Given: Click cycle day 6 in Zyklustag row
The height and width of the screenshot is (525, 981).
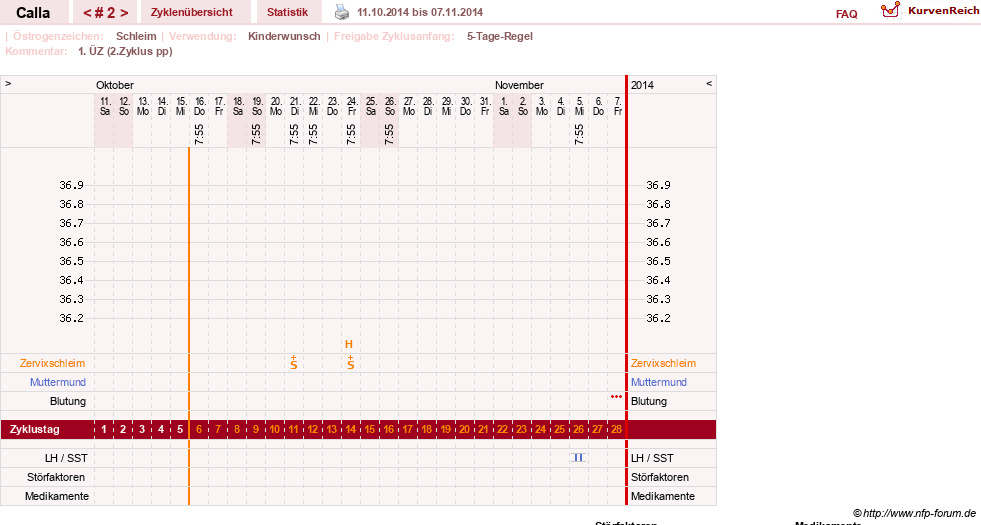Looking at the screenshot, I should point(199,430).
